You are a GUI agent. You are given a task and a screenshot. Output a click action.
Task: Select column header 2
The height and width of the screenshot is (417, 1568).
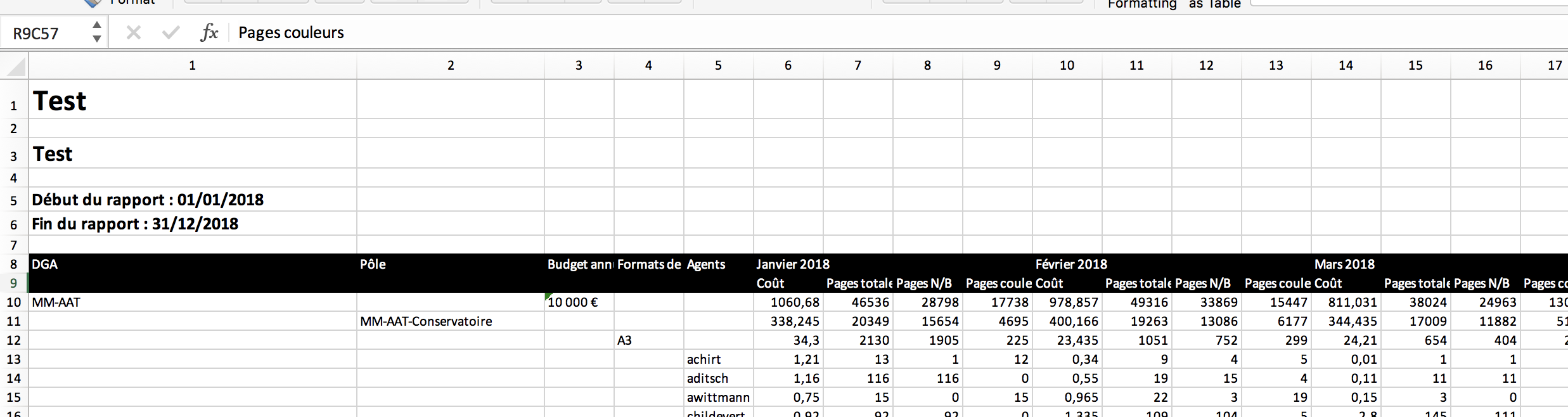pyautogui.click(x=451, y=65)
